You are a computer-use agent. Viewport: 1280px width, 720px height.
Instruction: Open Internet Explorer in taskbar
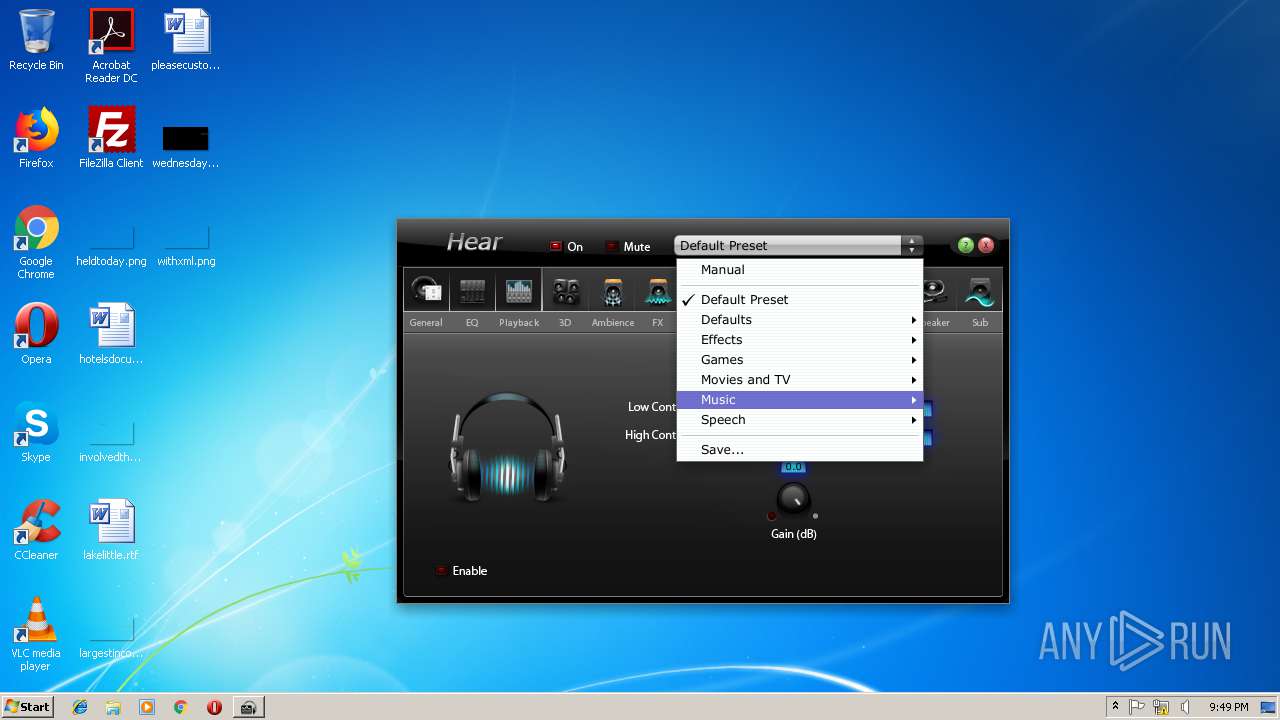click(80, 707)
